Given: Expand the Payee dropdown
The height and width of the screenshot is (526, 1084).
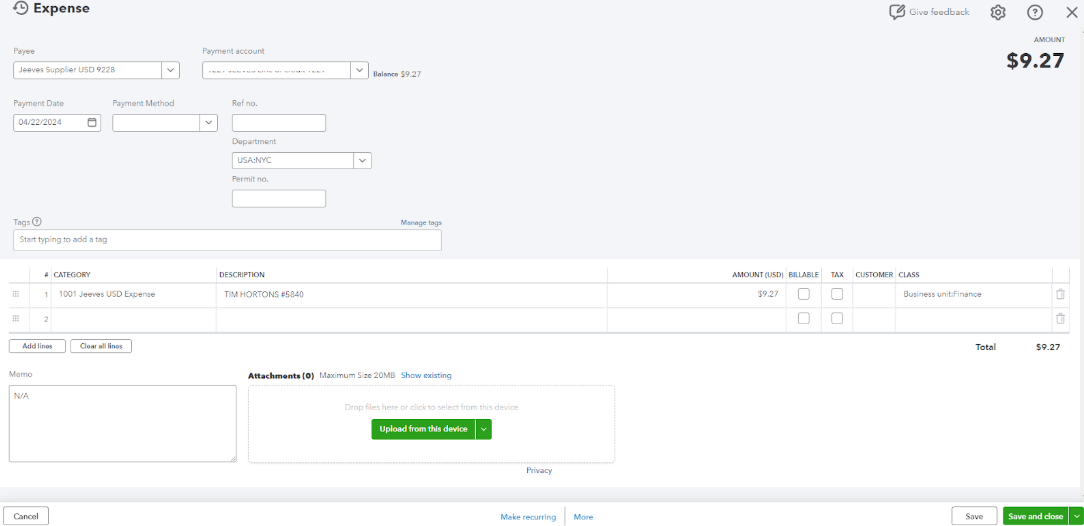Looking at the screenshot, I should pyautogui.click(x=170, y=70).
